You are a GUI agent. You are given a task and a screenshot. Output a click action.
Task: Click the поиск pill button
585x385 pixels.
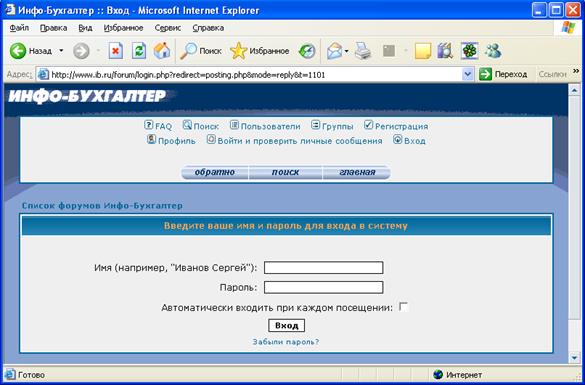coord(285,173)
